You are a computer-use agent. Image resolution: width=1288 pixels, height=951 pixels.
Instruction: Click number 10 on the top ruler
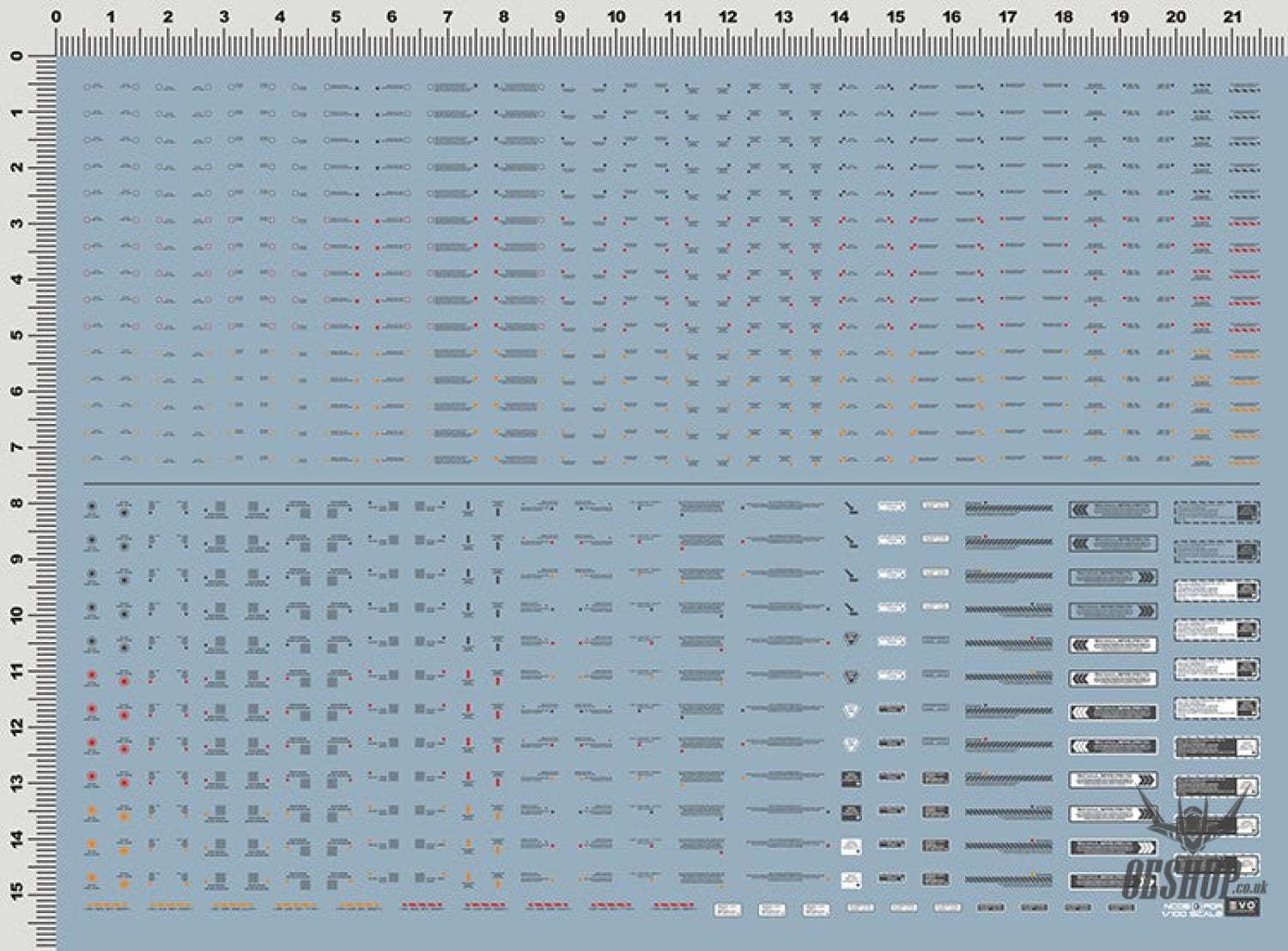click(x=616, y=16)
